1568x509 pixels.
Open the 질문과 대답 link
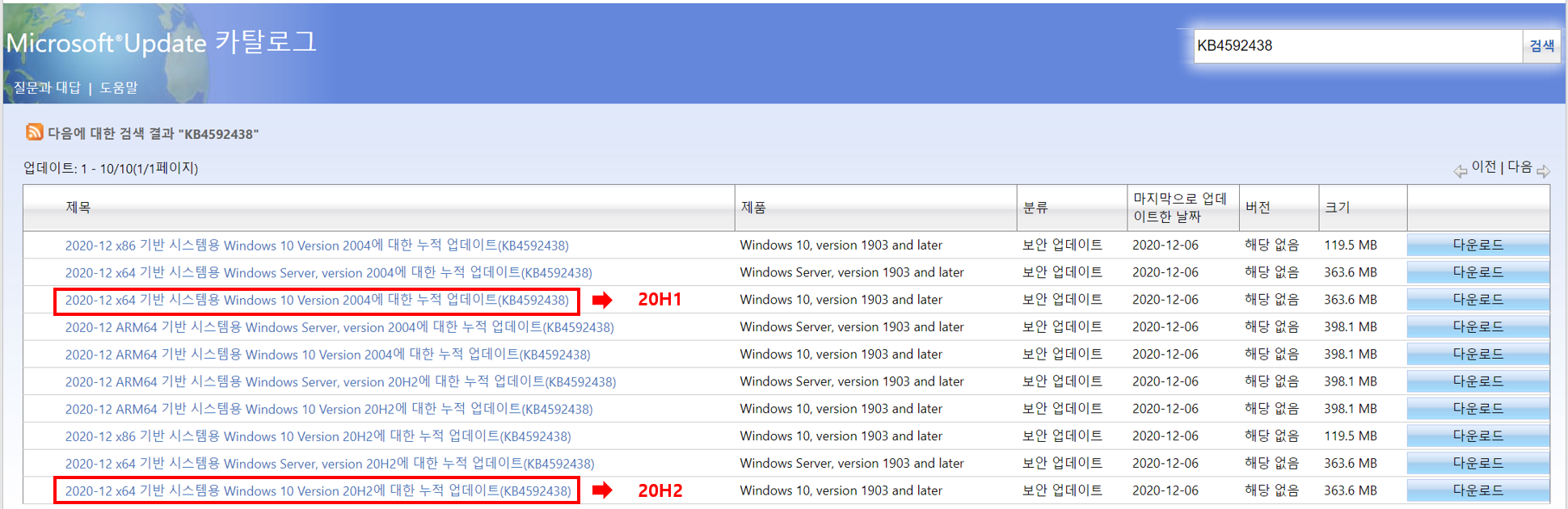(x=48, y=87)
